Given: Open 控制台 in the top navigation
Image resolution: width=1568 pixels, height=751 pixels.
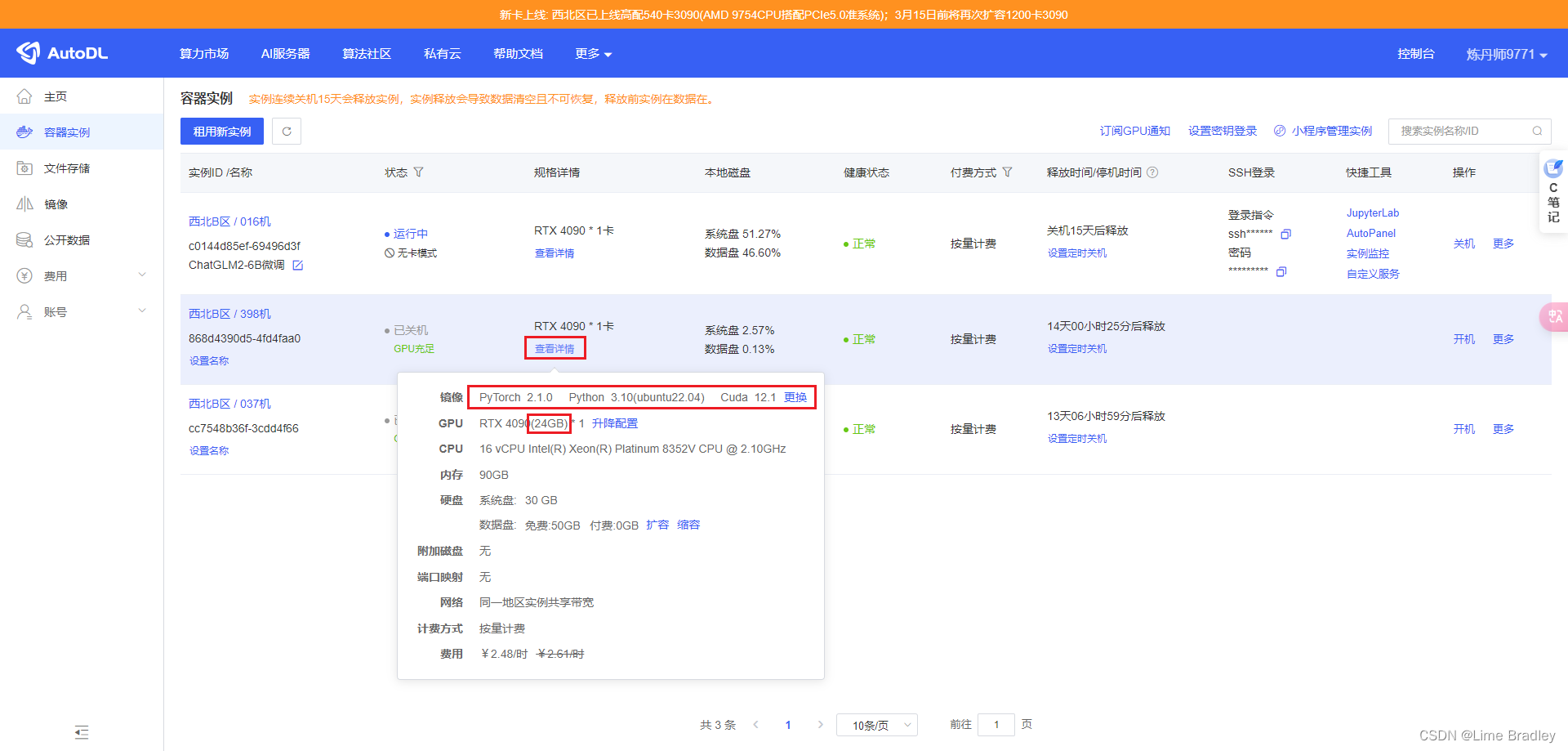Looking at the screenshot, I should pos(1416,54).
